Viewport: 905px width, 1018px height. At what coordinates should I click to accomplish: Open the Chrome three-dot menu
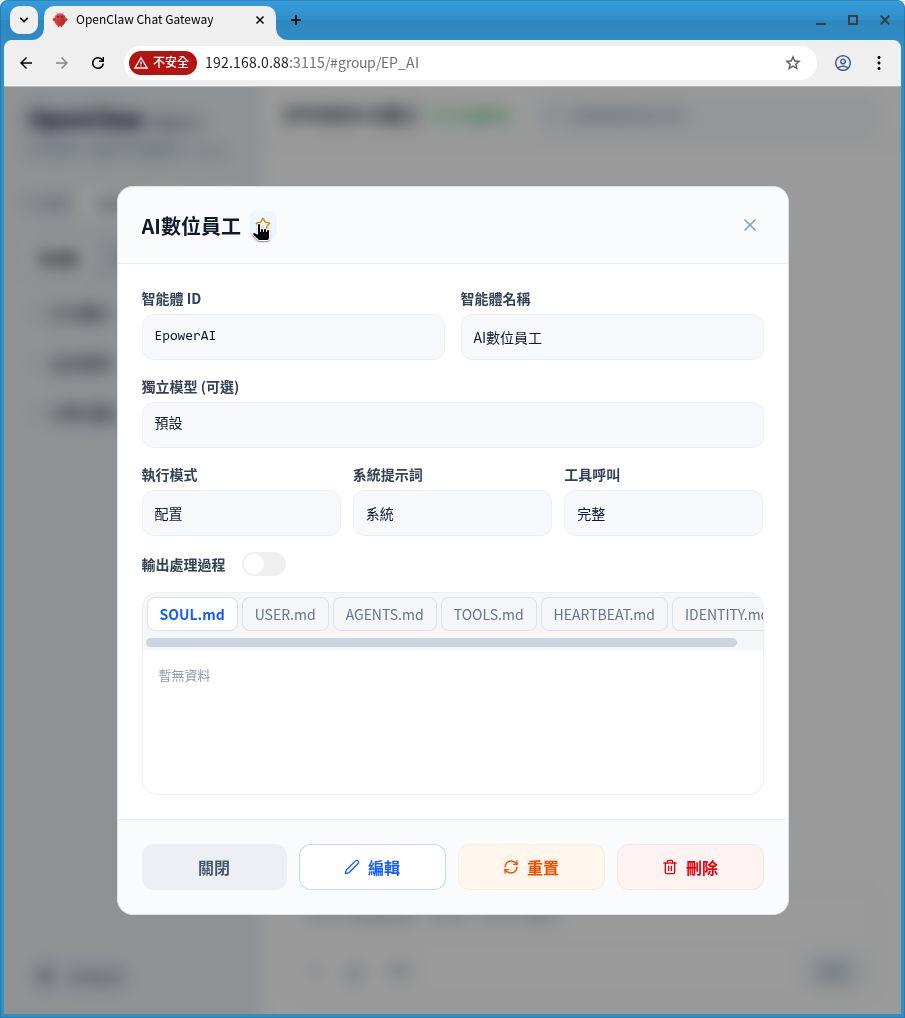coord(878,63)
